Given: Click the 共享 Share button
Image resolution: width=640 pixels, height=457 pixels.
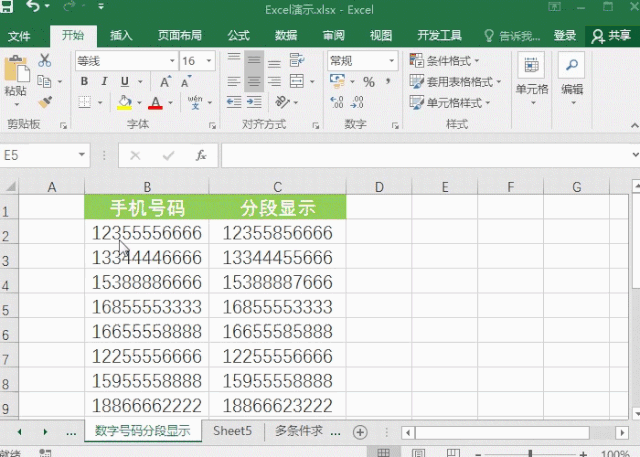Looking at the screenshot, I should pos(611,36).
